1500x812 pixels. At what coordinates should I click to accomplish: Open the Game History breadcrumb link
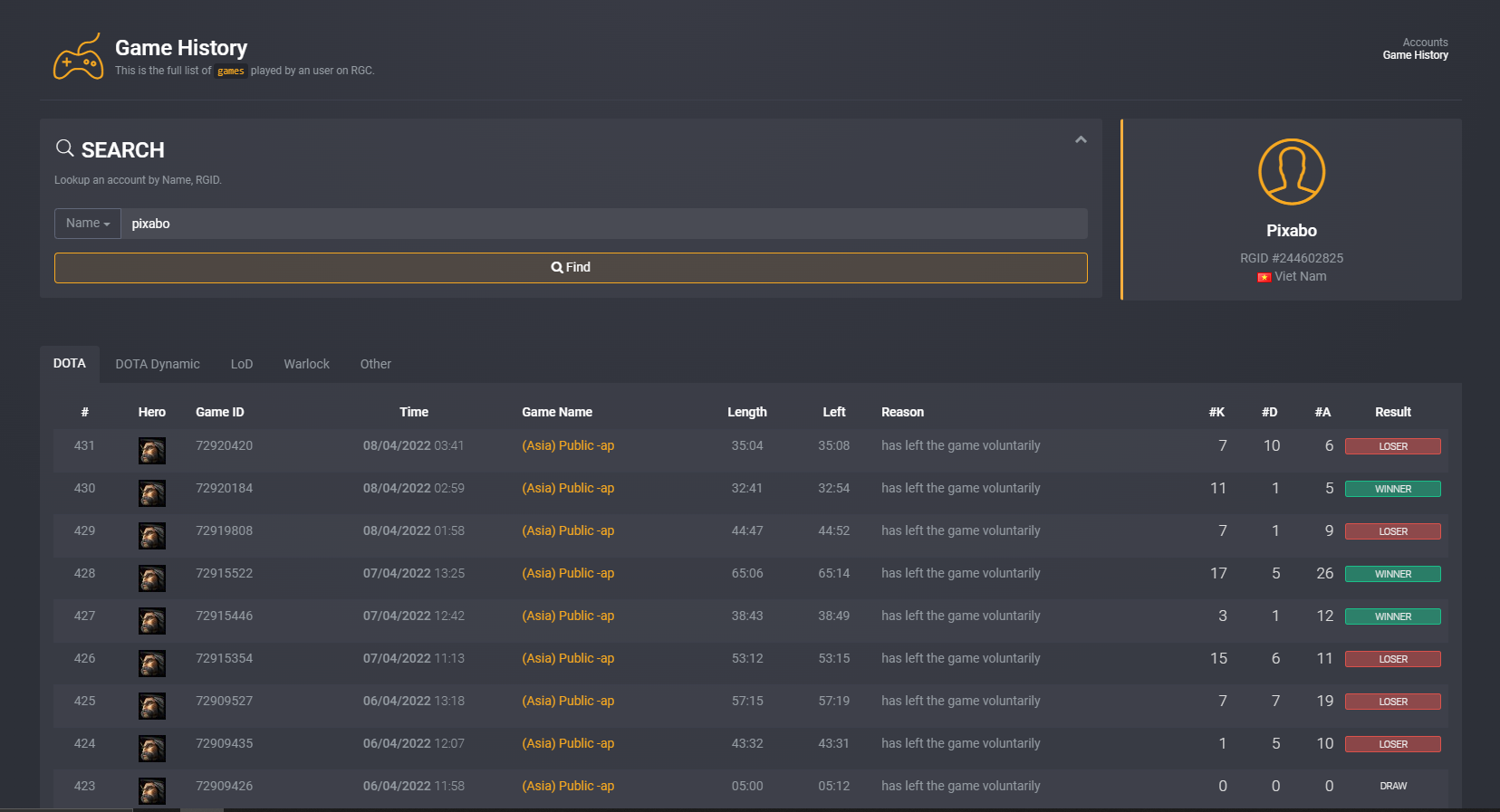click(1415, 55)
